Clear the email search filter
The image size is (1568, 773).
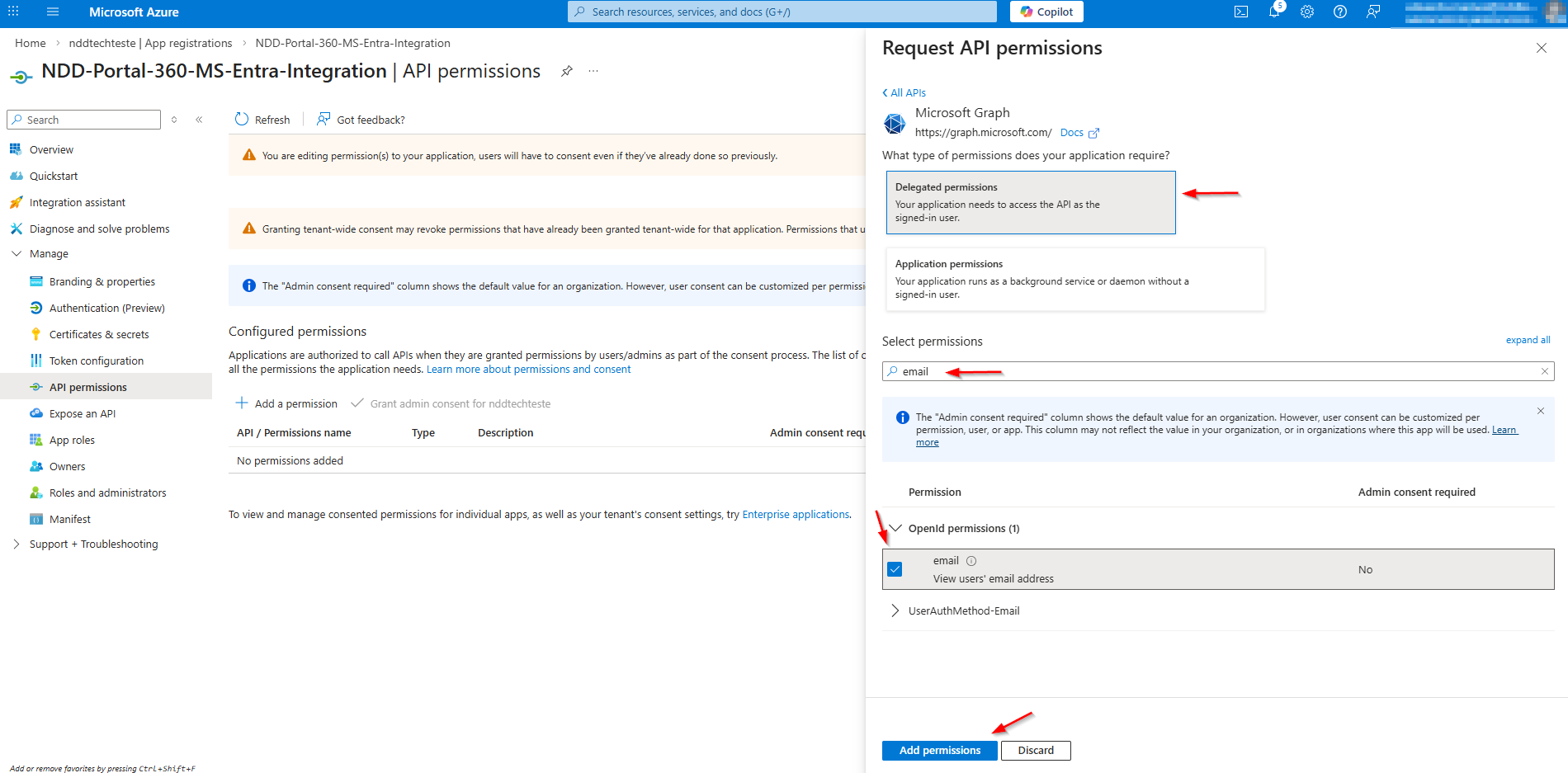point(1545,371)
